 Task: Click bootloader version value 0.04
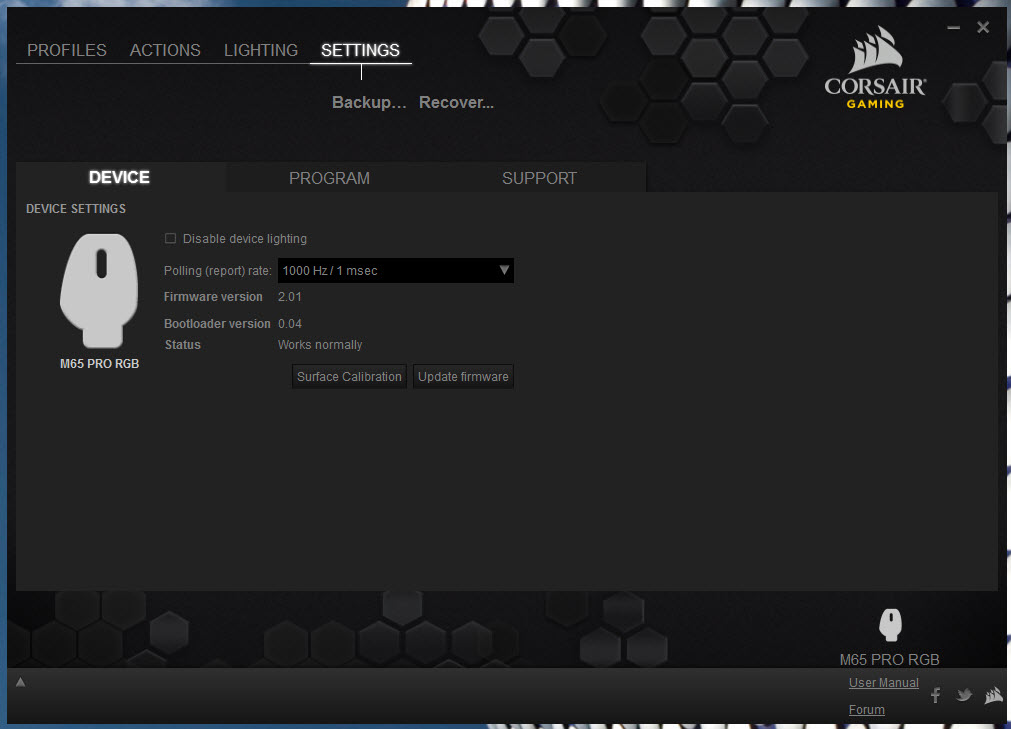[290, 324]
